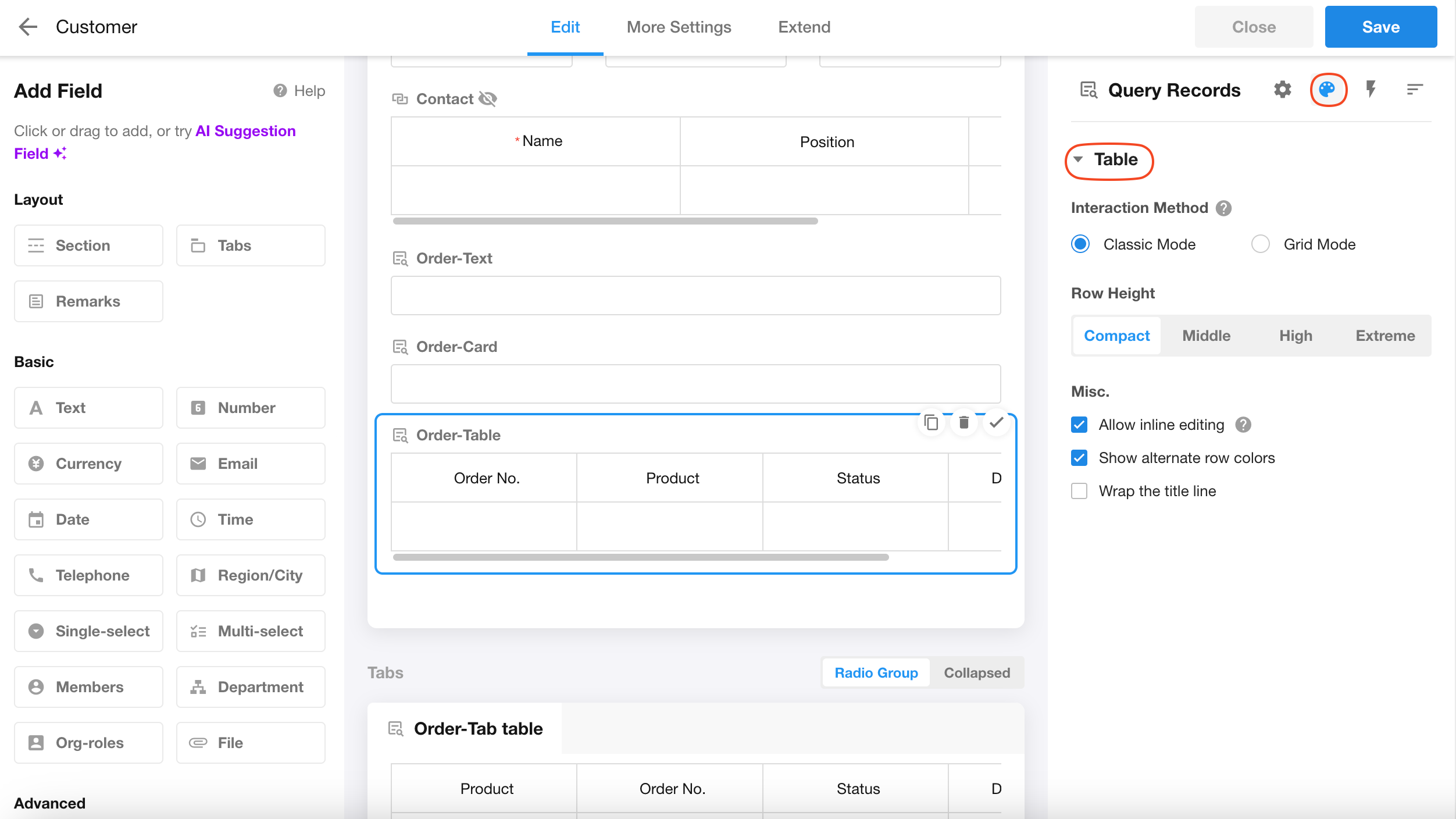1456x819 pixels.
Task: Open the lightning bolt events icon
Action: click(x=1371, y=90)
